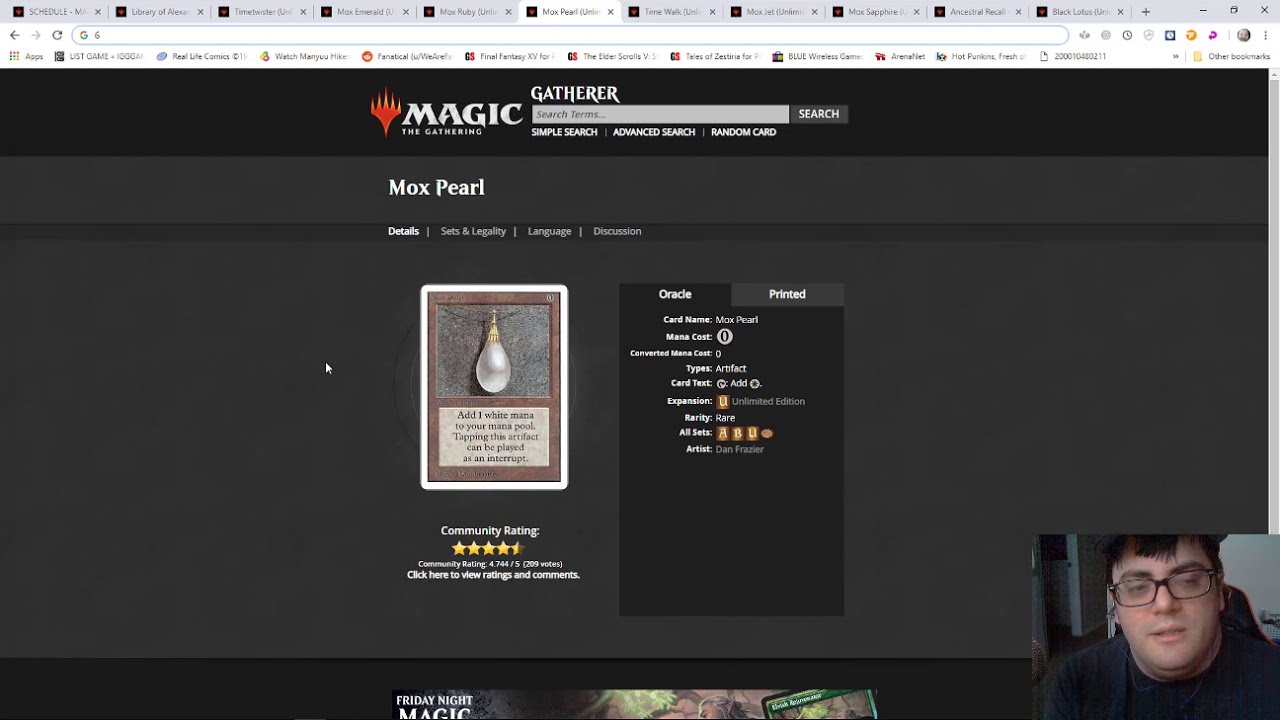Image resolution: width=1280 pixels, height=720 pixels.
Task: Open the Chrome profile avatar icon
Action: coord(1243,35)
